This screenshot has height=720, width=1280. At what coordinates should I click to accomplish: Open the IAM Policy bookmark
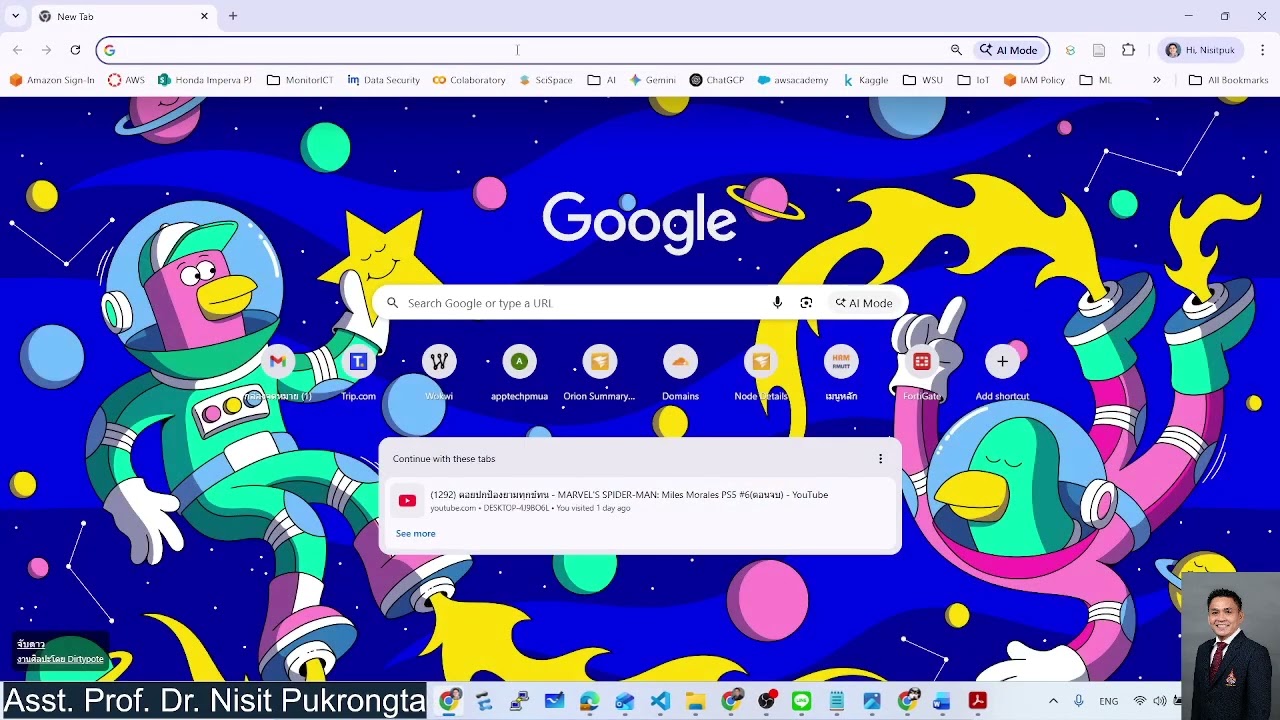(x=1034, y=80)
